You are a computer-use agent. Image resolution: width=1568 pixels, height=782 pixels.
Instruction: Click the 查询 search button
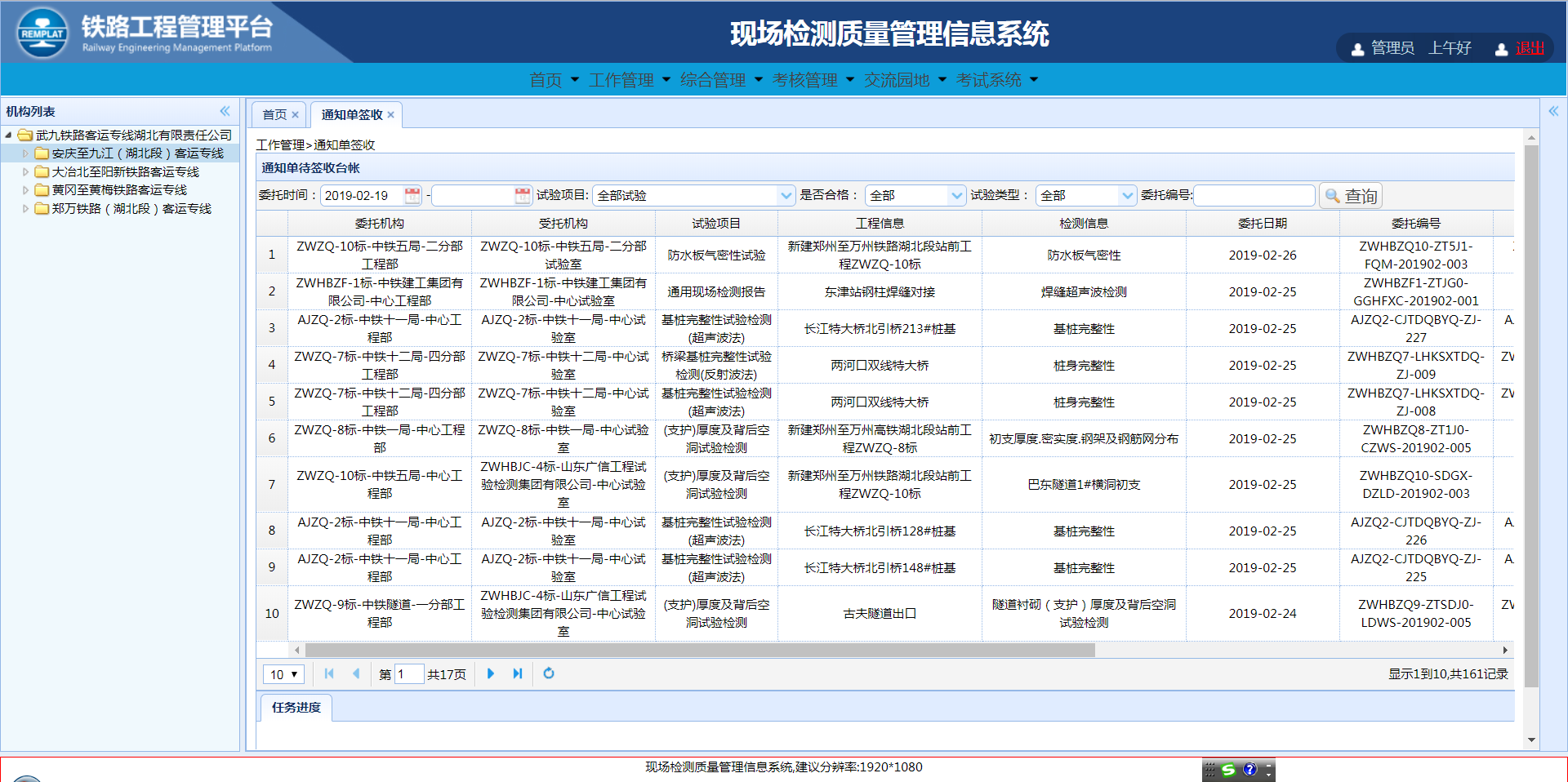click(1351, 196)
